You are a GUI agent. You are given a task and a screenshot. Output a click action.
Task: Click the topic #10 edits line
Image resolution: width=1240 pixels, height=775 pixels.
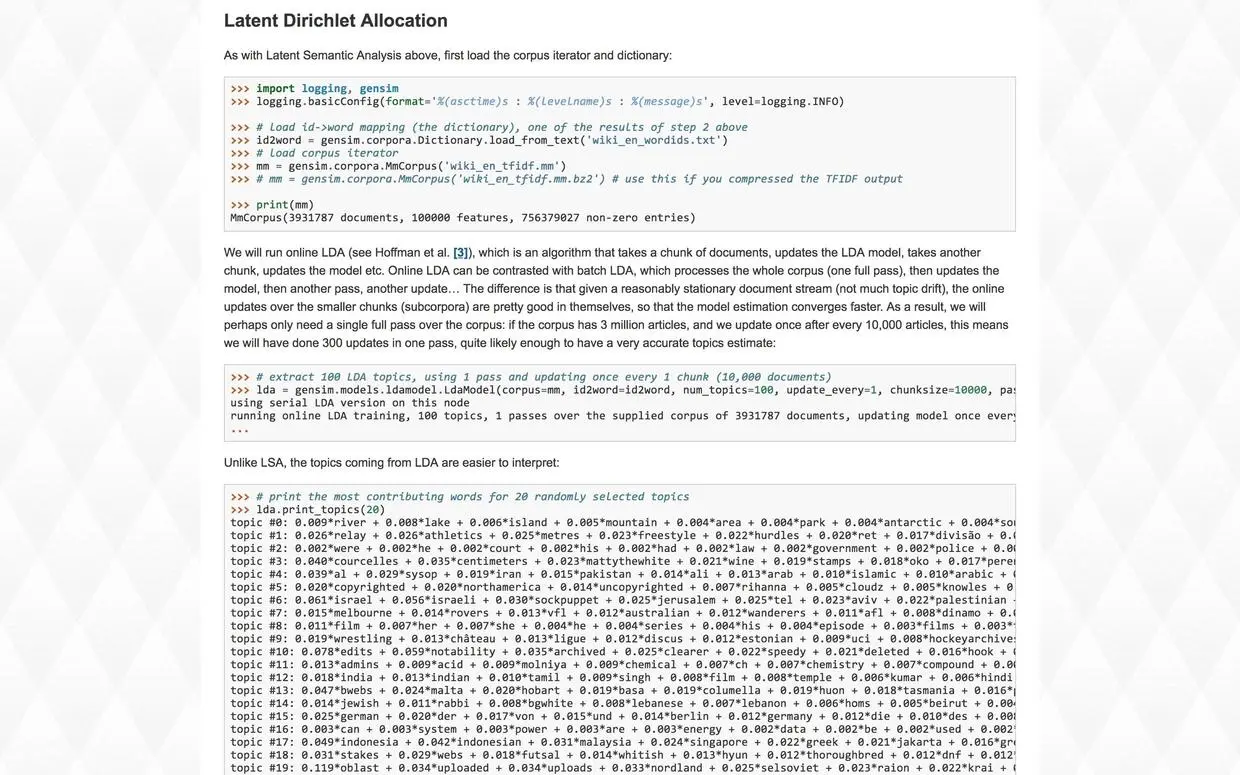click(x=623, y=653)
